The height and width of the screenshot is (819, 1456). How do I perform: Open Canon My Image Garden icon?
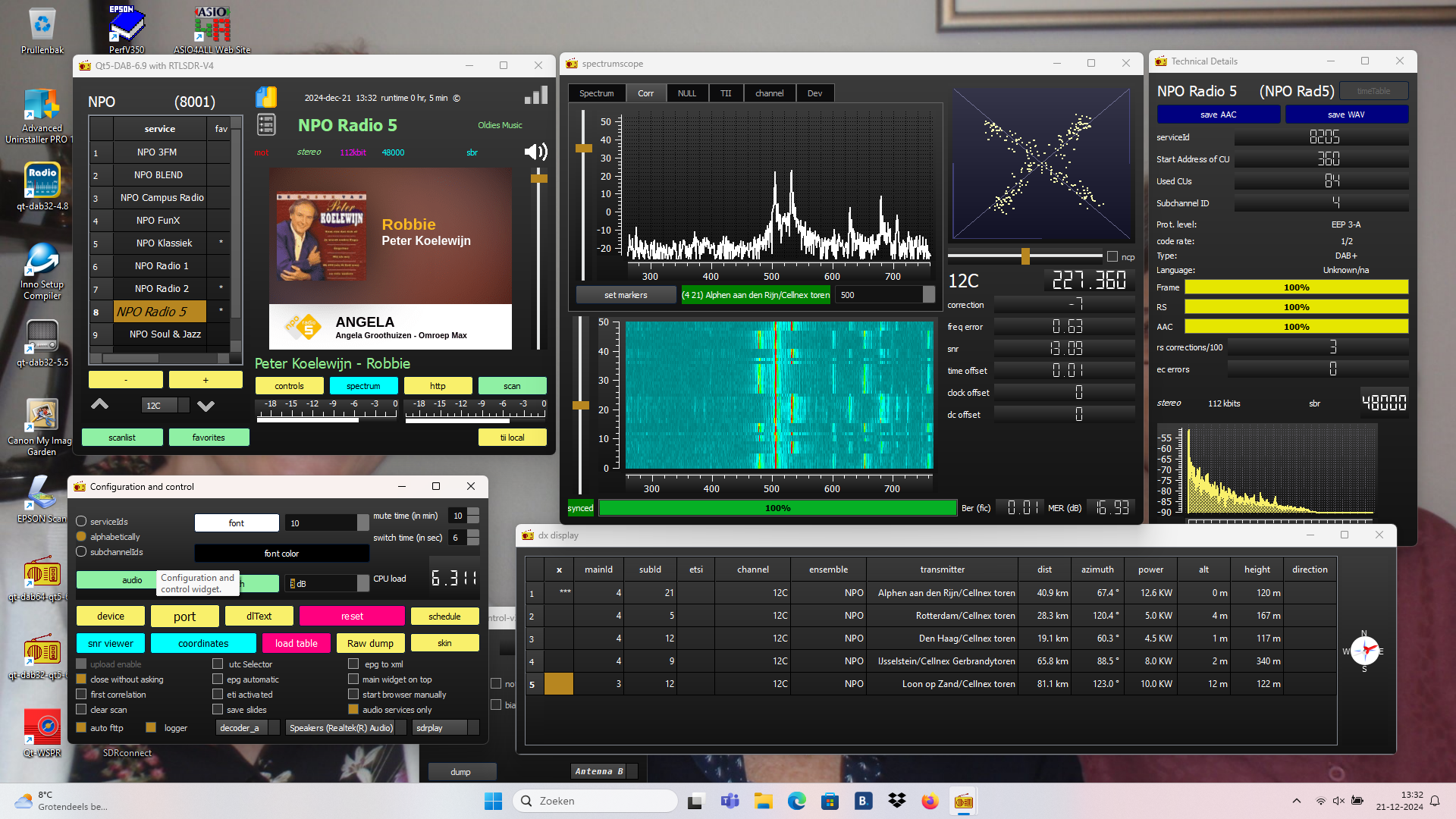point(42,427)
